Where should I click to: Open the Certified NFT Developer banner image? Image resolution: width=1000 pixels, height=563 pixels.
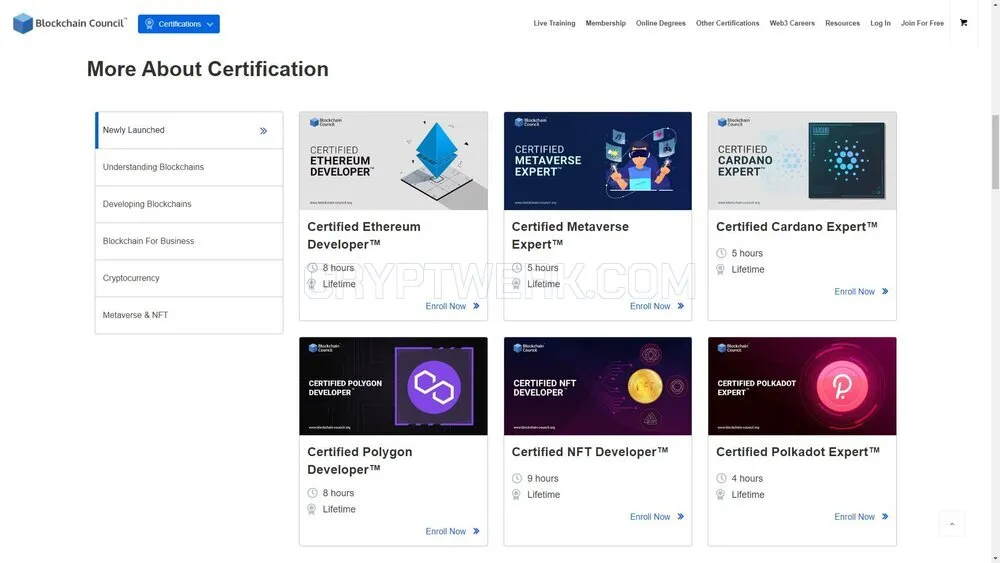click(x=598, y=386)
